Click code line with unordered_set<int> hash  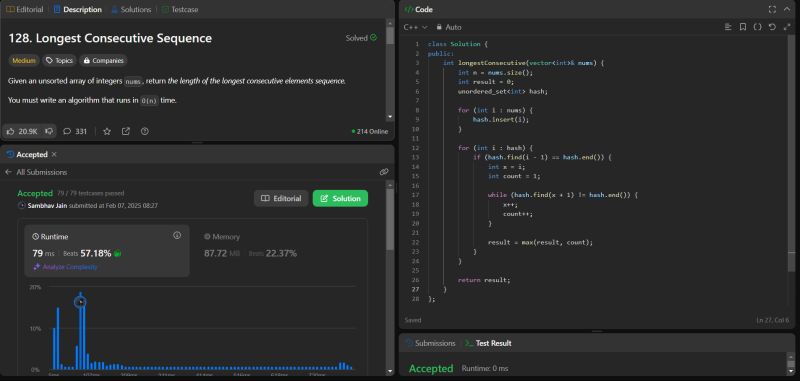coord(503,91)
